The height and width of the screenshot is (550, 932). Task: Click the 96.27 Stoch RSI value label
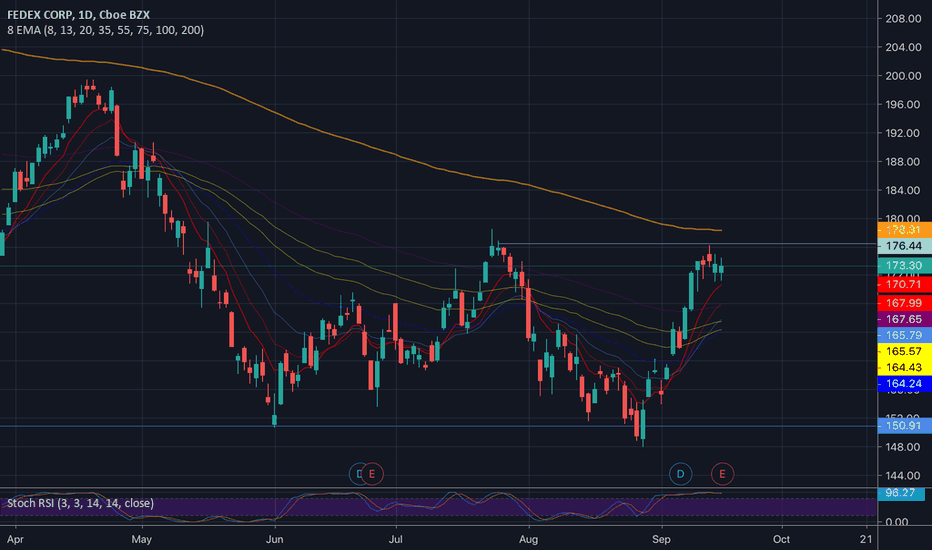(x=900, y=493)
